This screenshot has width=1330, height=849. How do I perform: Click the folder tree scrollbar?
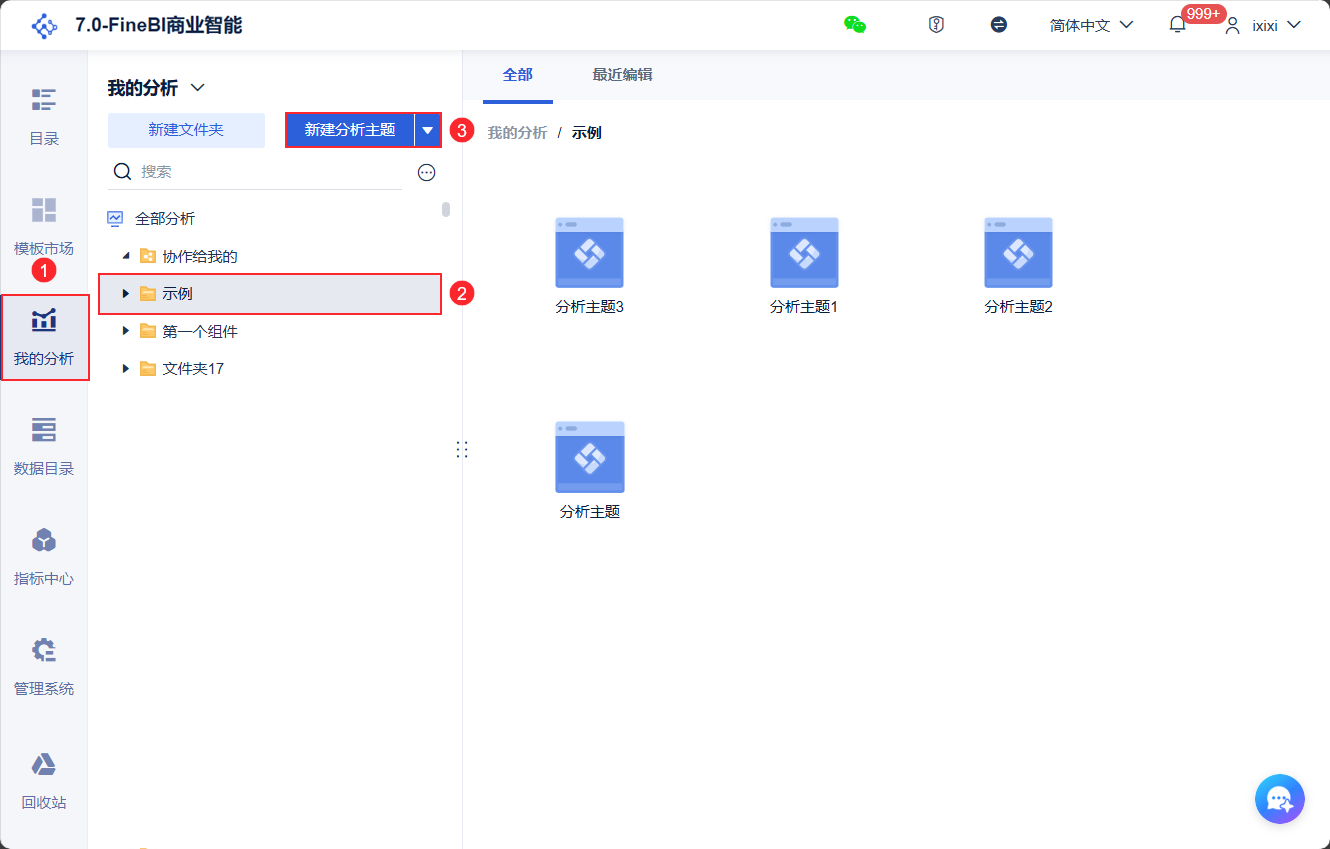pos(446,210)
